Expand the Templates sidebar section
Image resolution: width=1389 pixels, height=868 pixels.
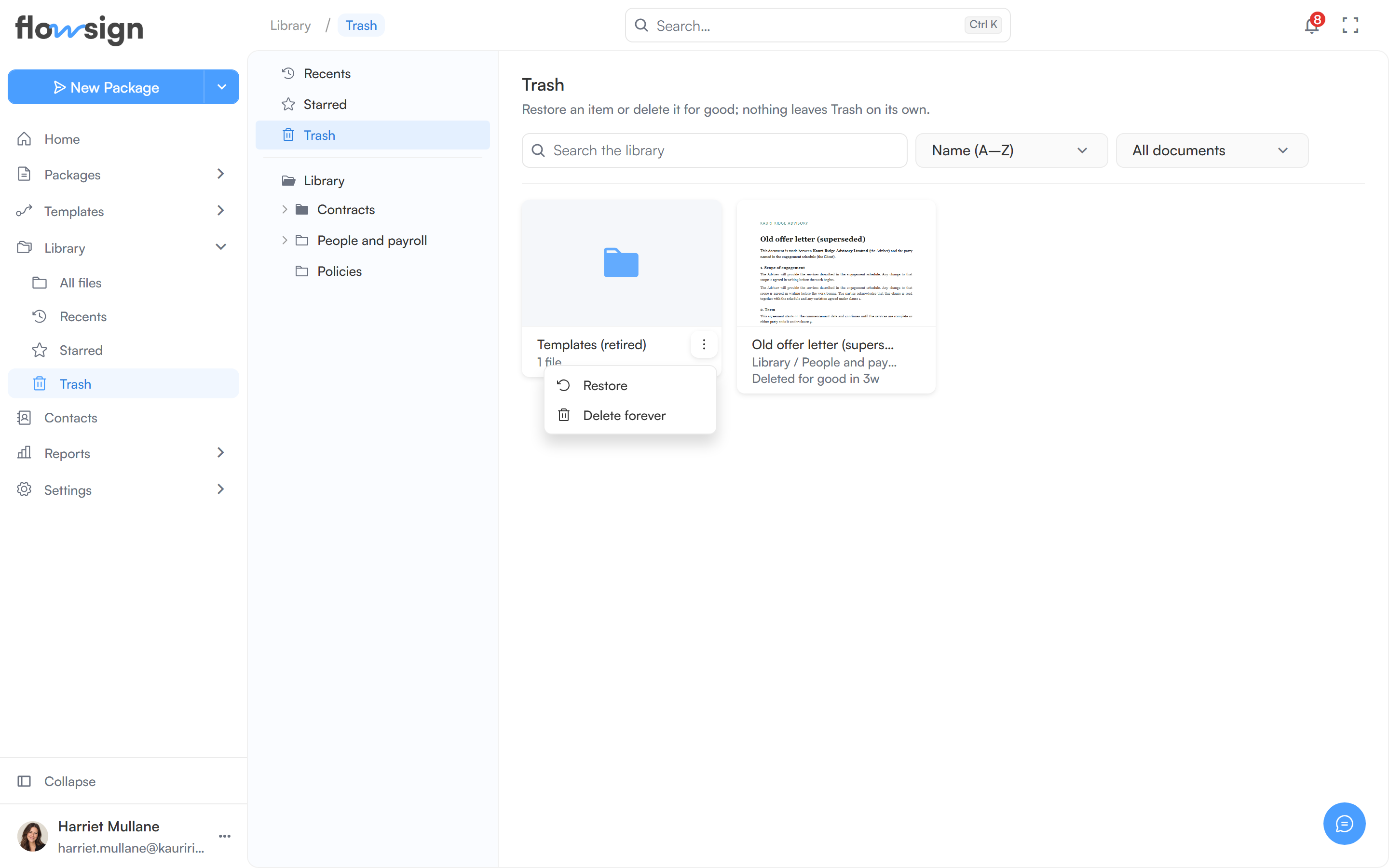(221, 211)
